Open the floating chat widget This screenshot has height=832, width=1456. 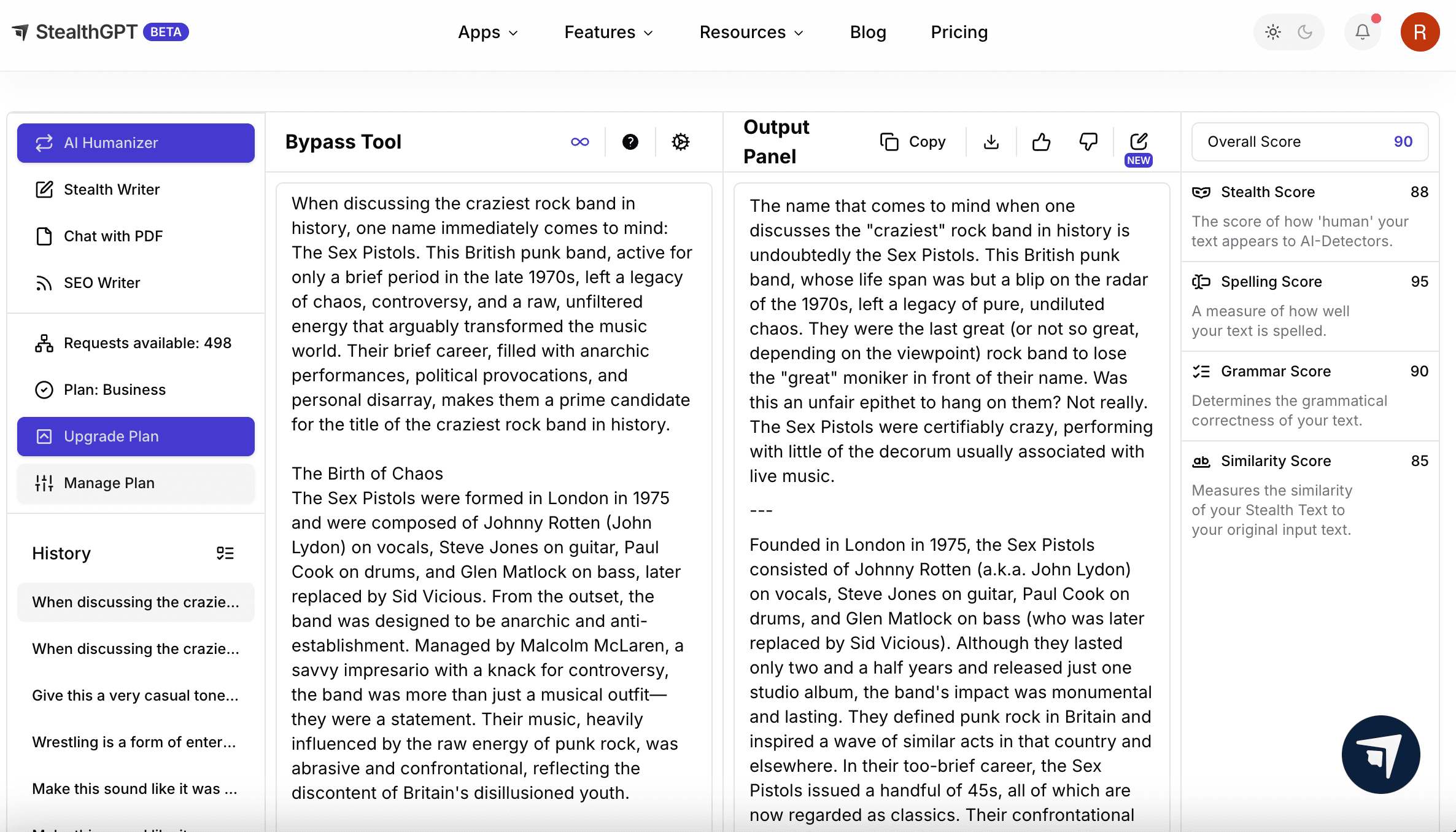(x=1380, y=755)
